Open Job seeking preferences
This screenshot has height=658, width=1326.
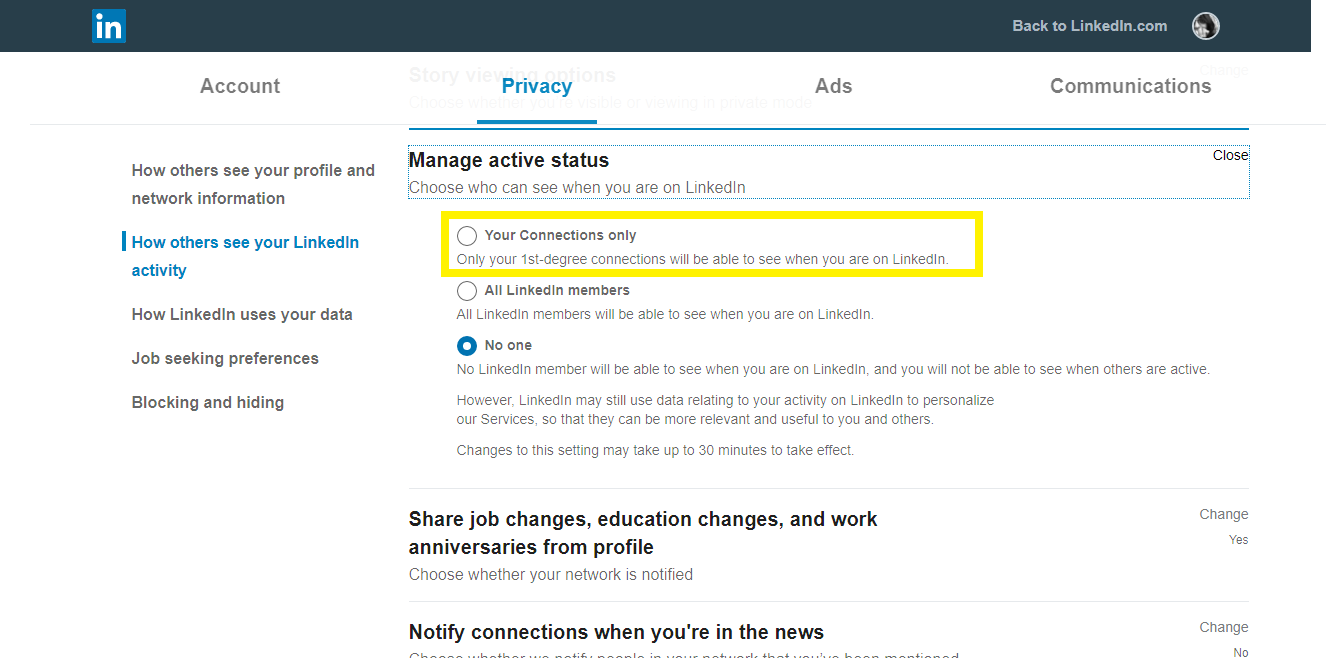[225, 358]
